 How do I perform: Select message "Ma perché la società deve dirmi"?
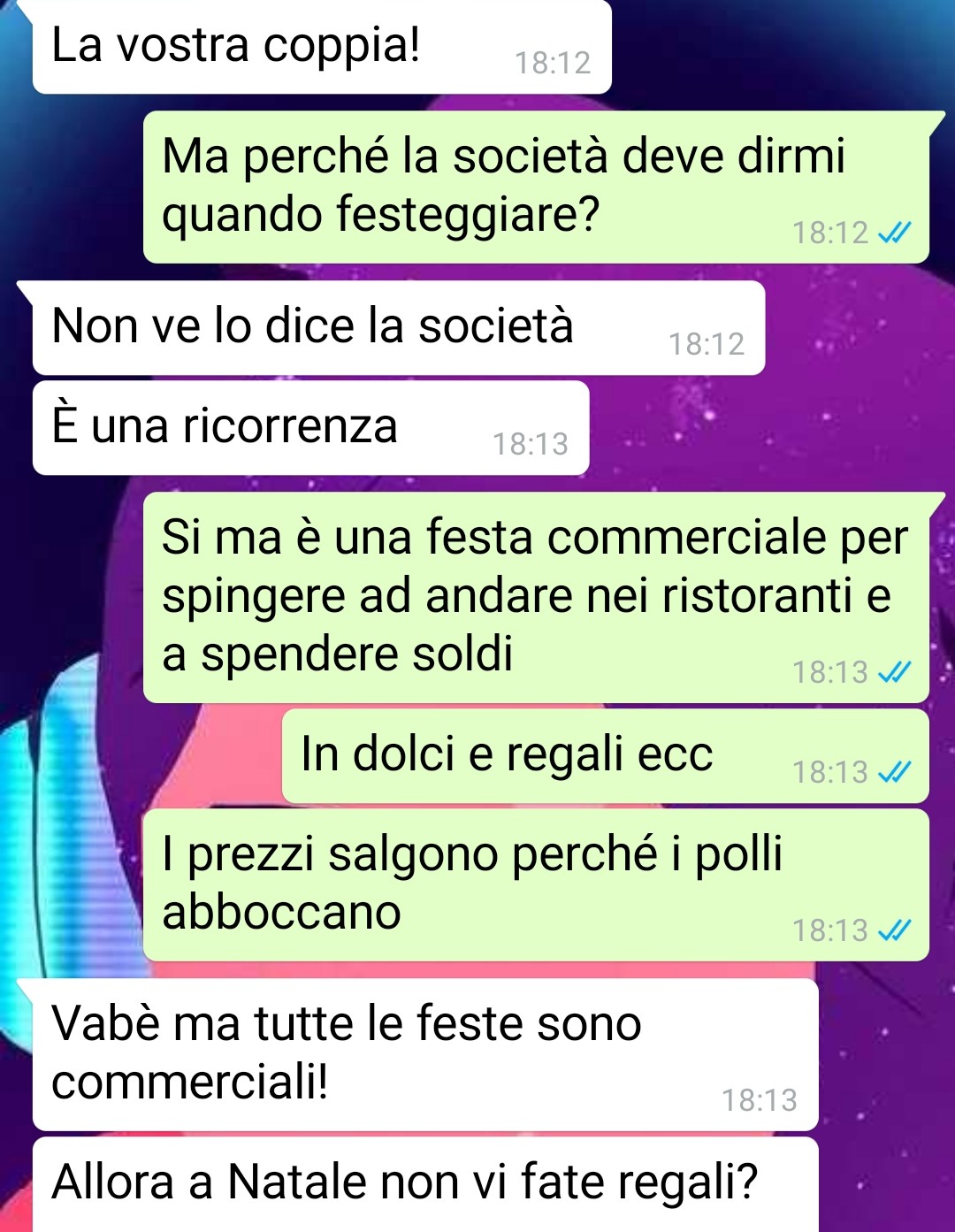coord(536,187)
